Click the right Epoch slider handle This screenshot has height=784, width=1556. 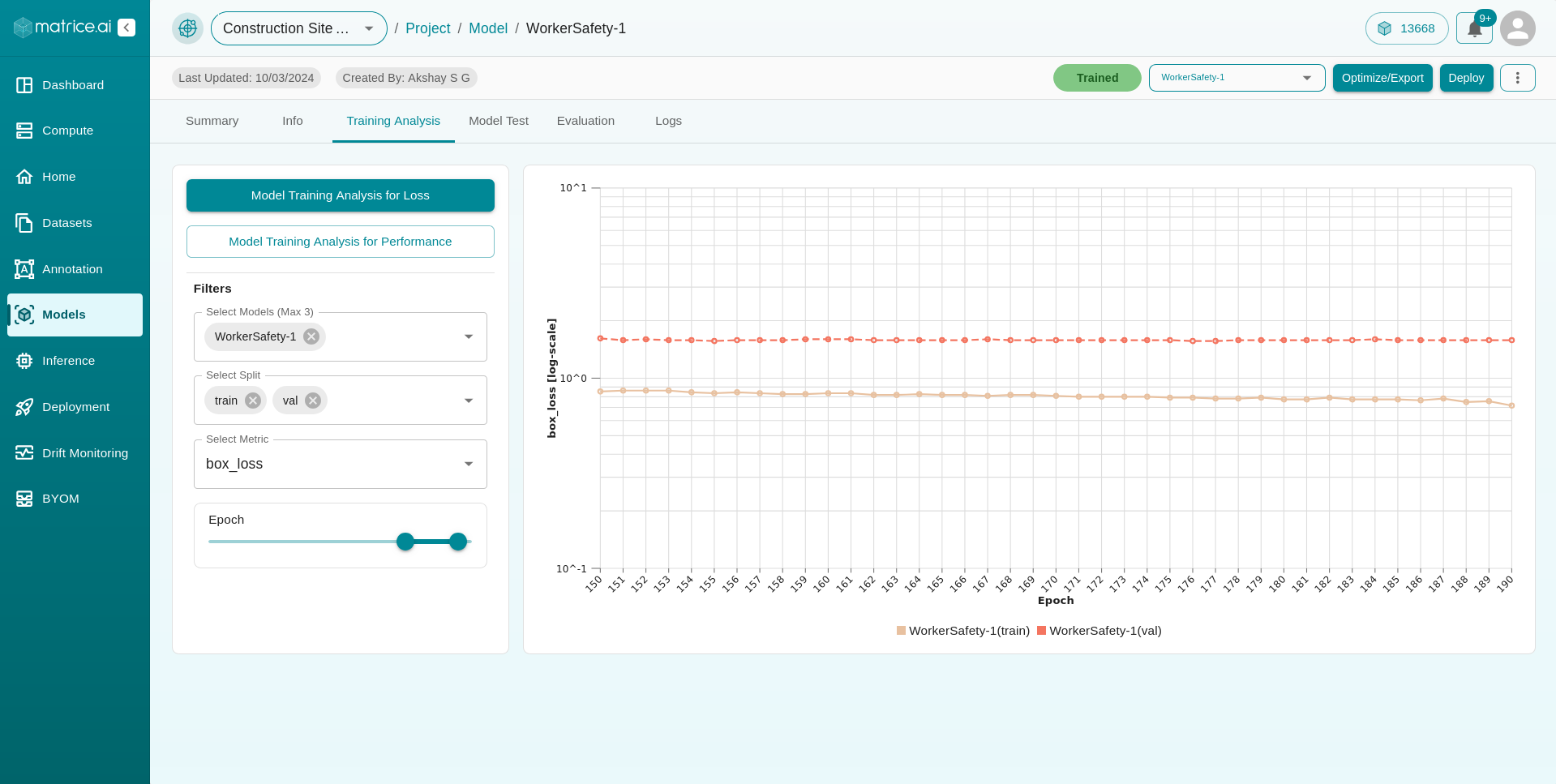(458, 542)
